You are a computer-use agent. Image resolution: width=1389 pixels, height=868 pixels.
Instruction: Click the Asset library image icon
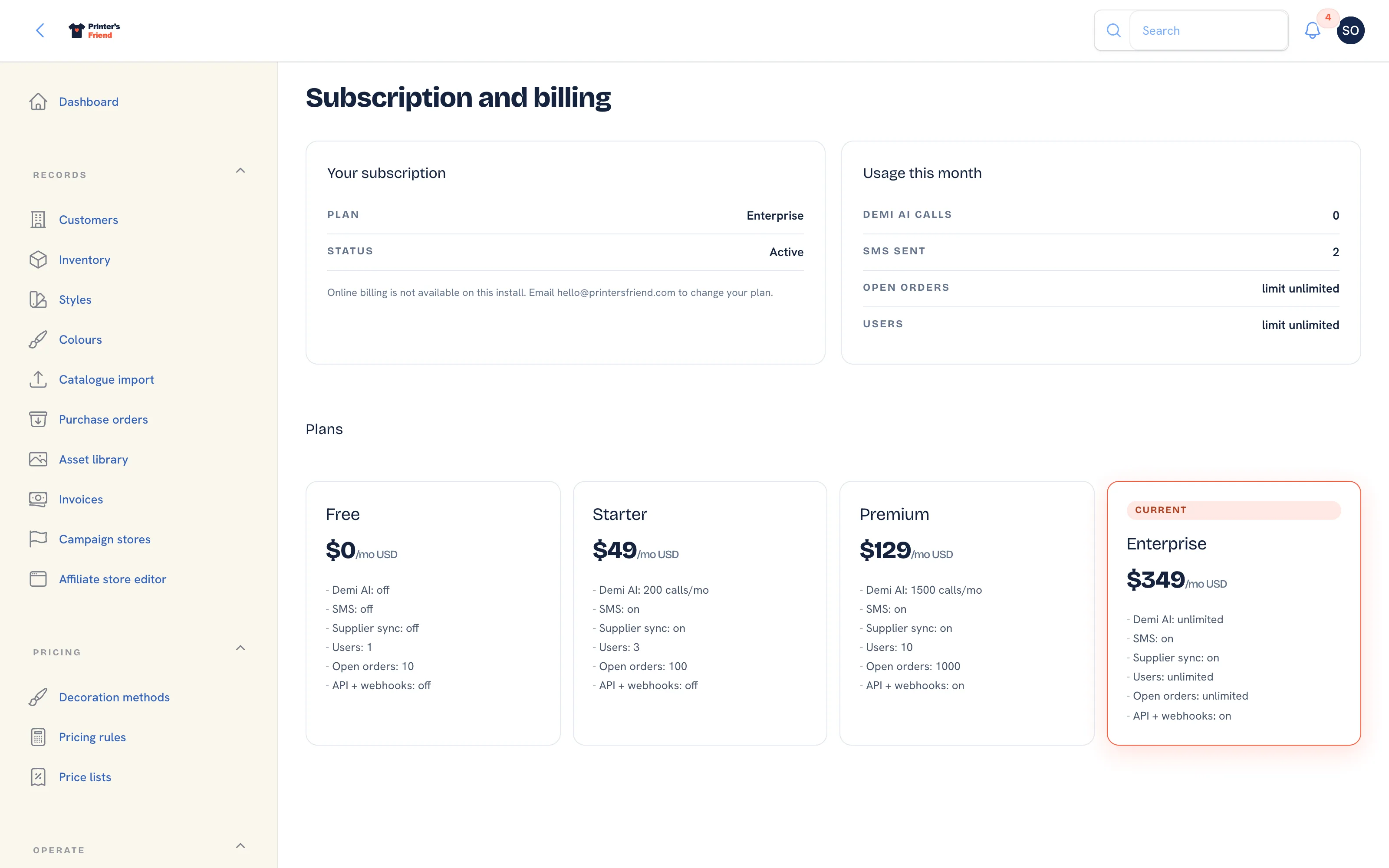tap(38, 459)
